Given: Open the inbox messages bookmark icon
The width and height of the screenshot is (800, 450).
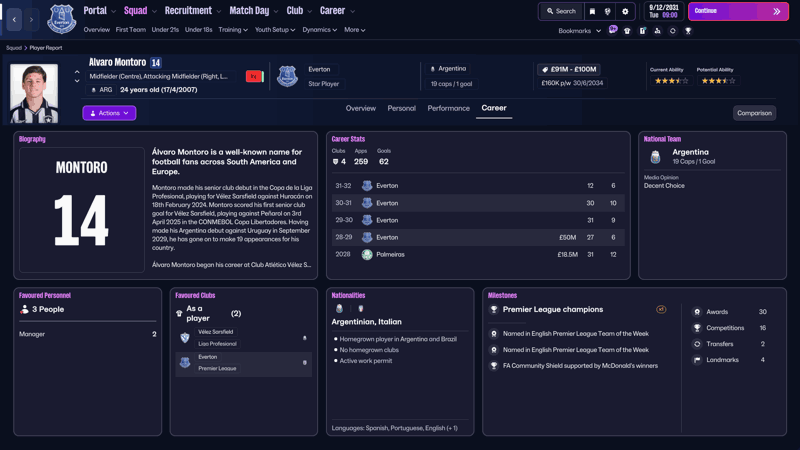Looking at the screenshot, I should coord(613,30).
